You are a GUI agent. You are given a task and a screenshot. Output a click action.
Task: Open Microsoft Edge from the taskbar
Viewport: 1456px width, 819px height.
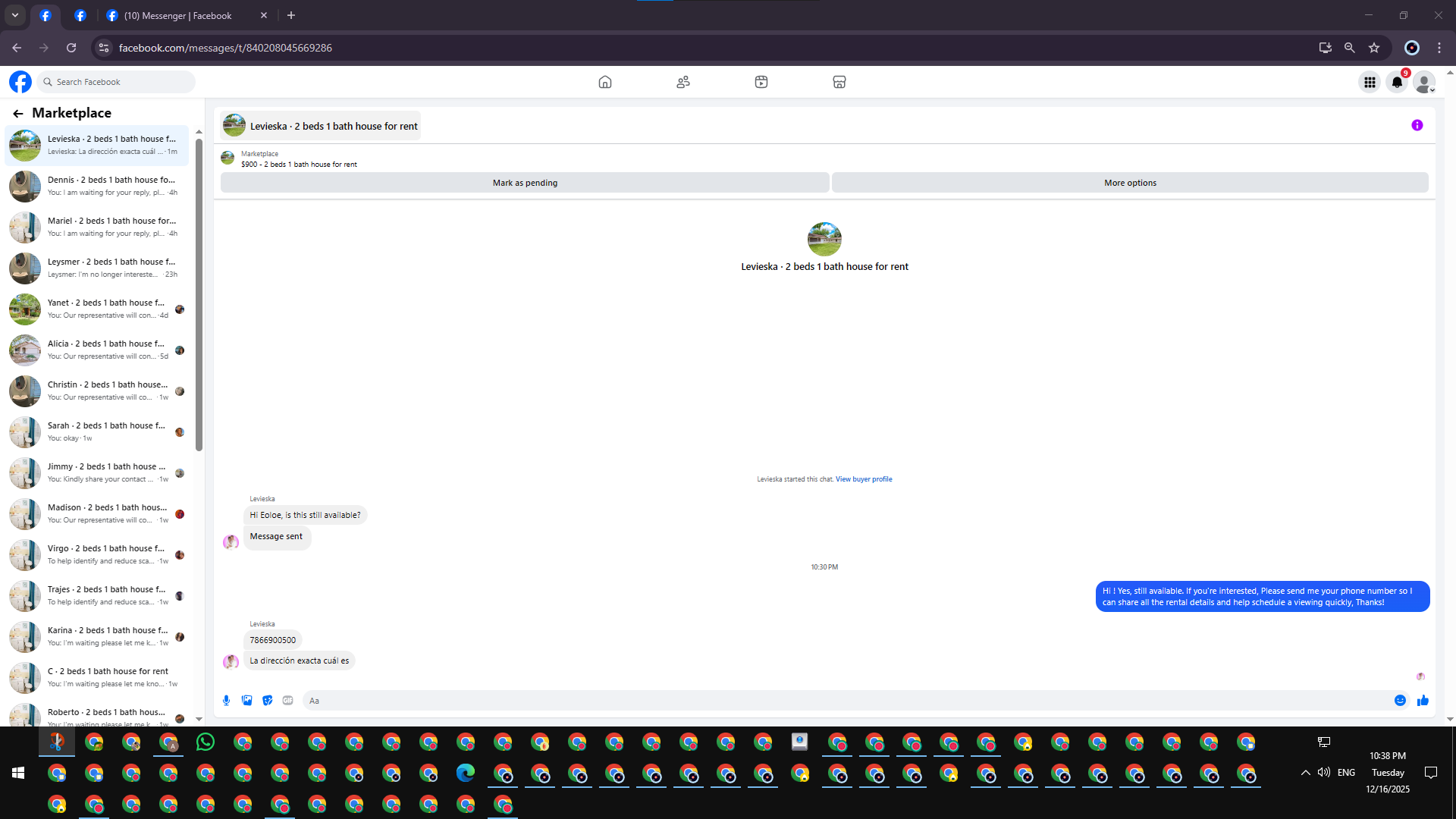pos(466,773)
